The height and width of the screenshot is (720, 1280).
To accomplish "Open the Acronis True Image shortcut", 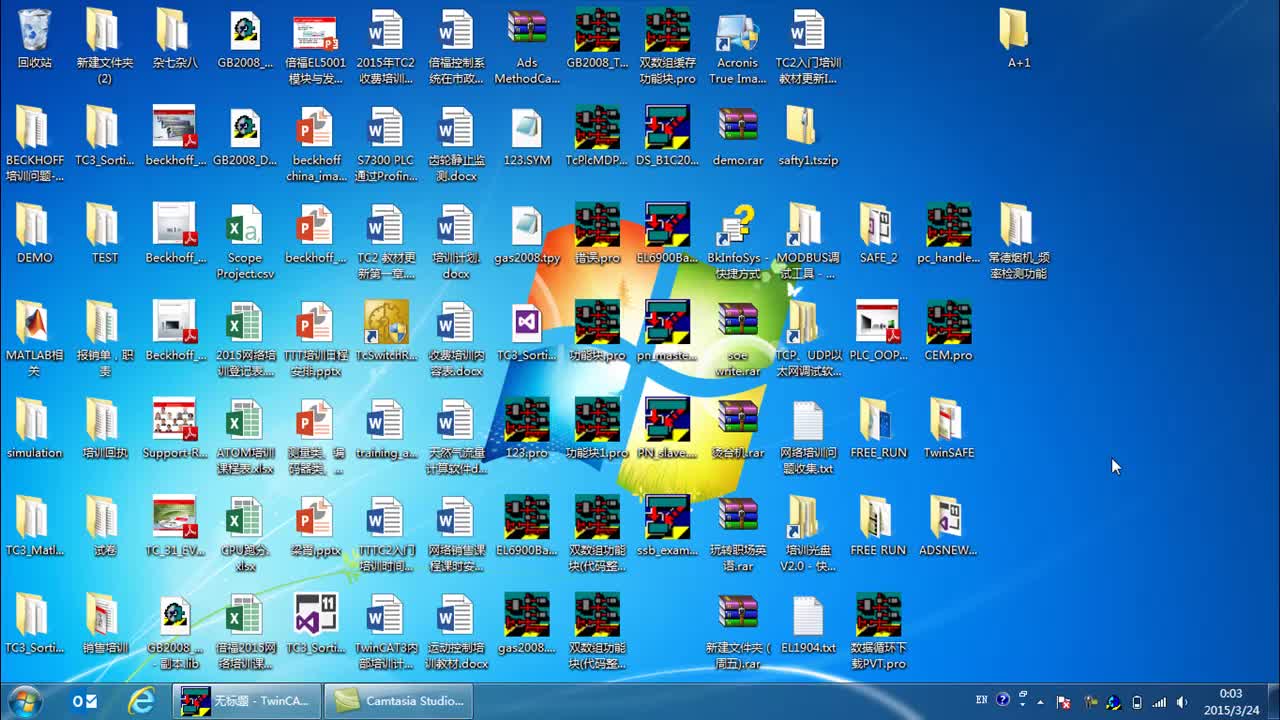I will [x=738, y=46].
